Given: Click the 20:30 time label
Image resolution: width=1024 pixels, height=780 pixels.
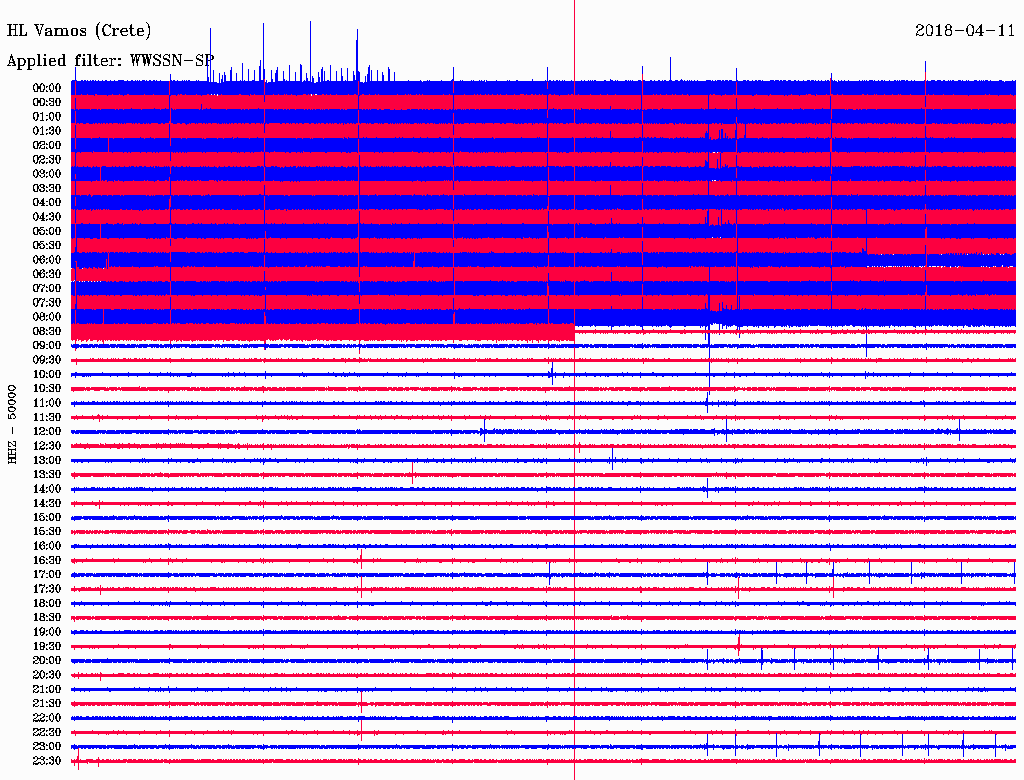Looking at the screenshot, I should 47,675.
